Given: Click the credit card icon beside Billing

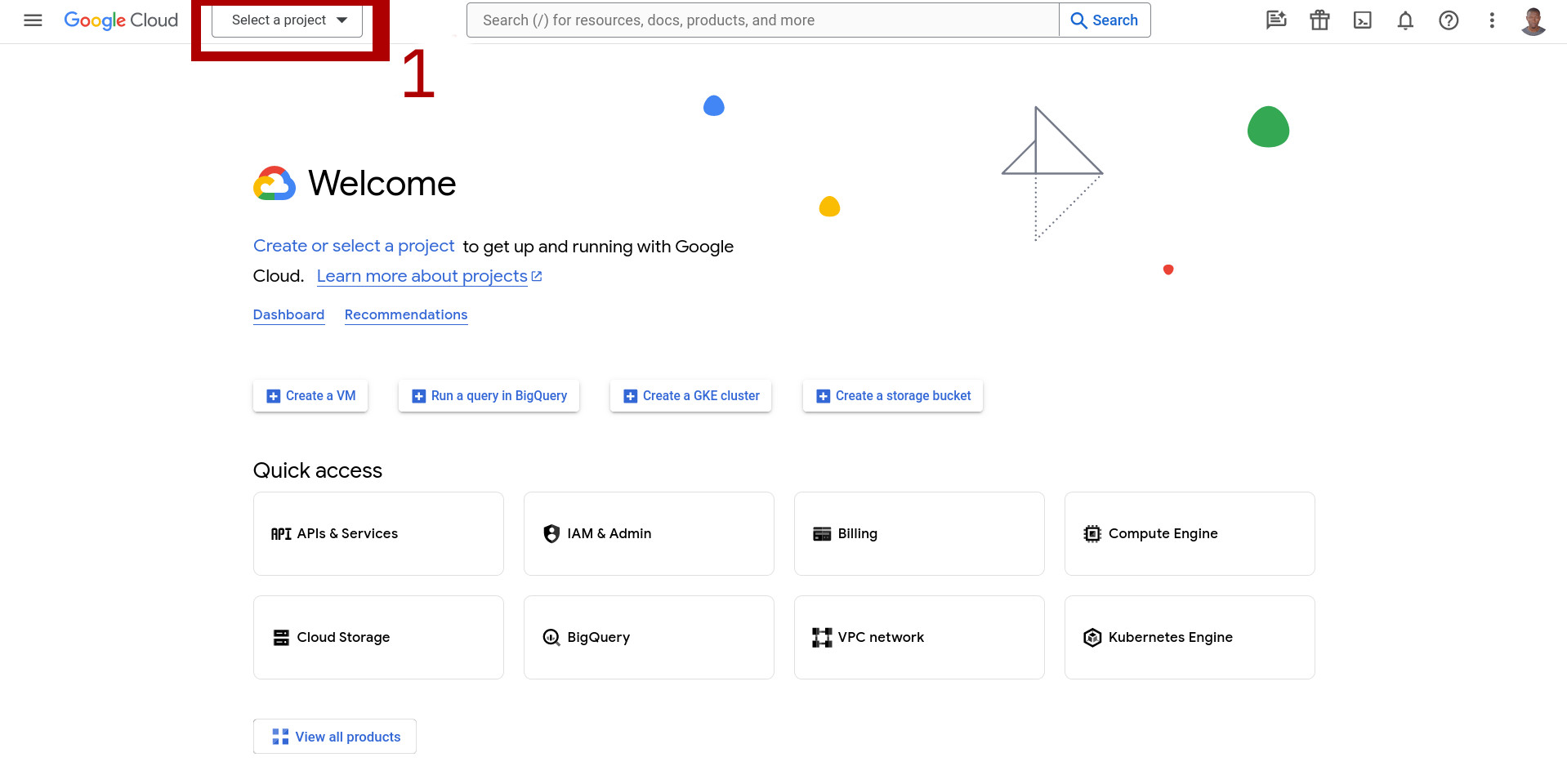Looking at the screenshot, I should pos(822,534).
